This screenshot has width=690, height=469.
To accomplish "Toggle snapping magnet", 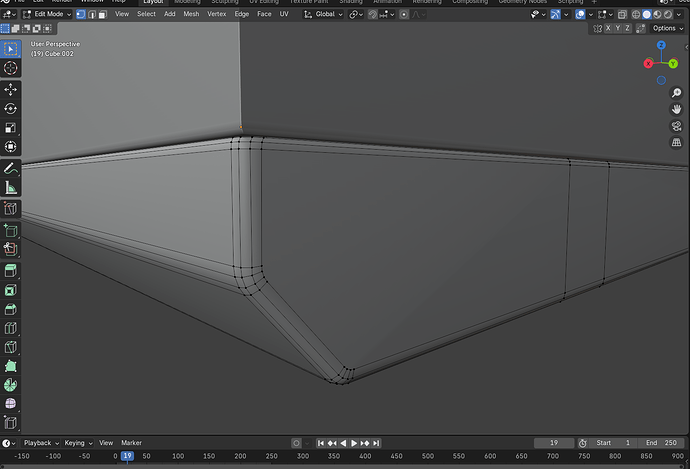I will (373, 15).
